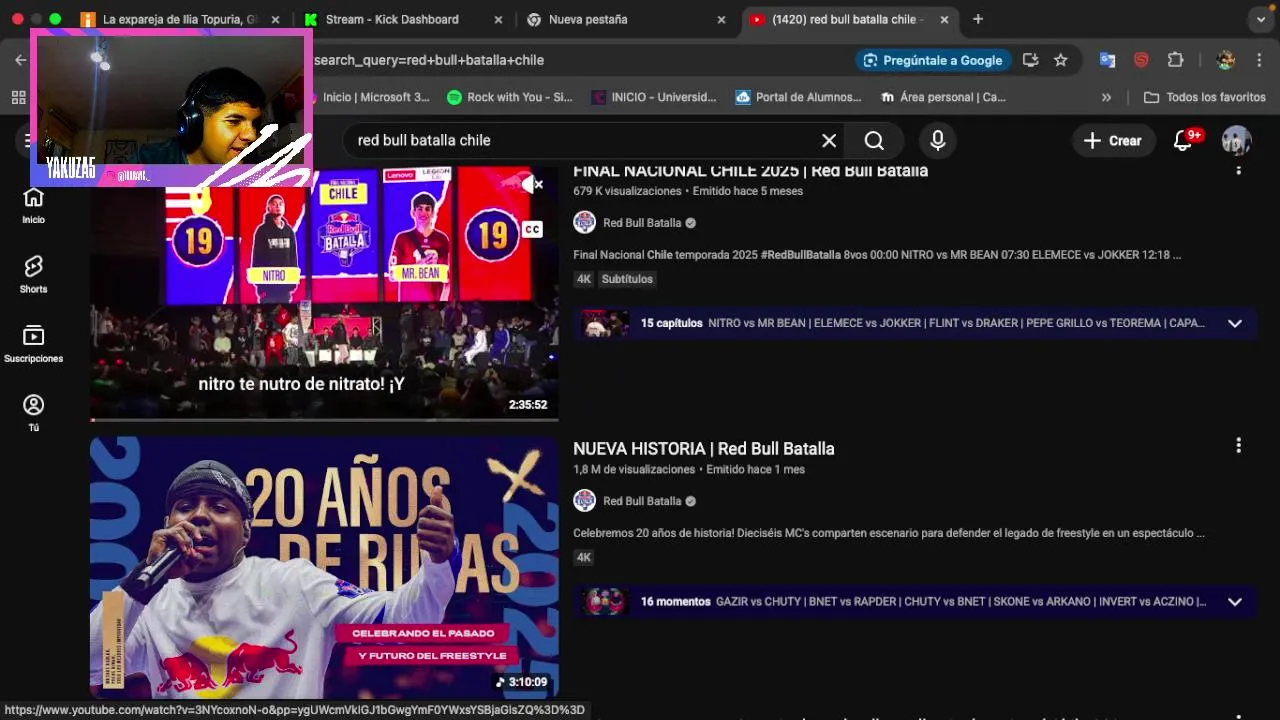Click the 1,8 M de visualizaciones text
The width and height of the screenshot is (1280, 720).
(x=634, y=469)
